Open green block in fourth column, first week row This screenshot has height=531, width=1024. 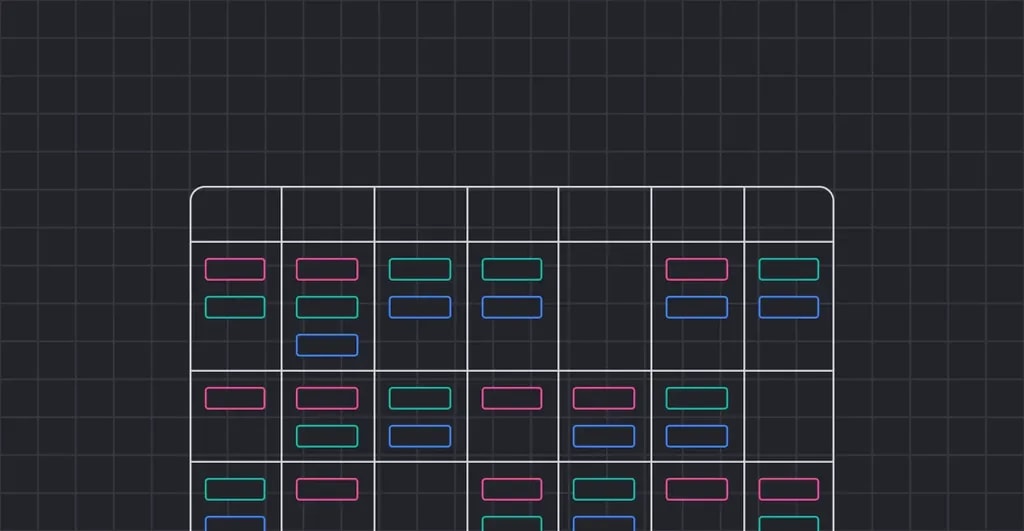coord(512,269)
